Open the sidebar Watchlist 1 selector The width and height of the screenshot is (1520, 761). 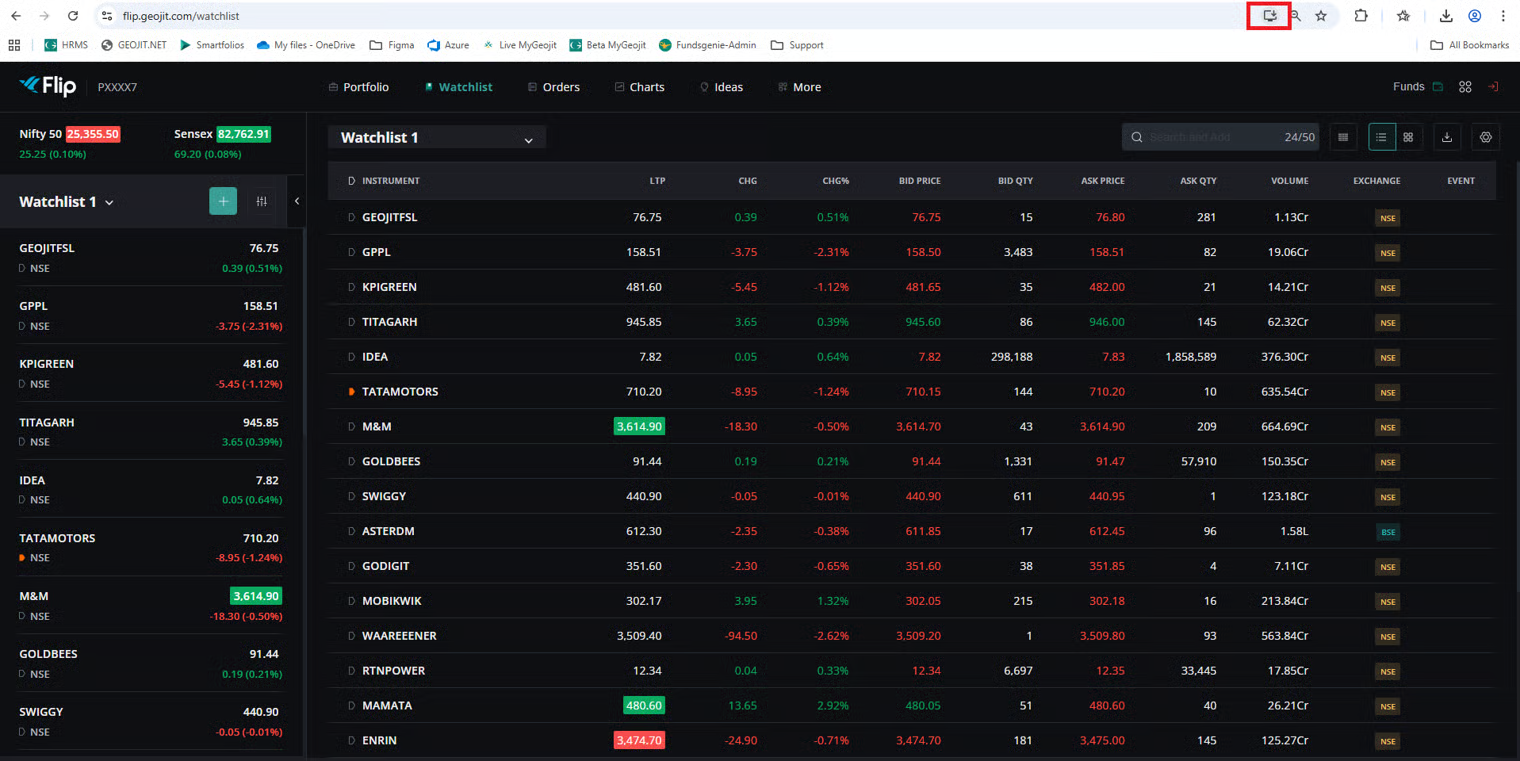67,202
